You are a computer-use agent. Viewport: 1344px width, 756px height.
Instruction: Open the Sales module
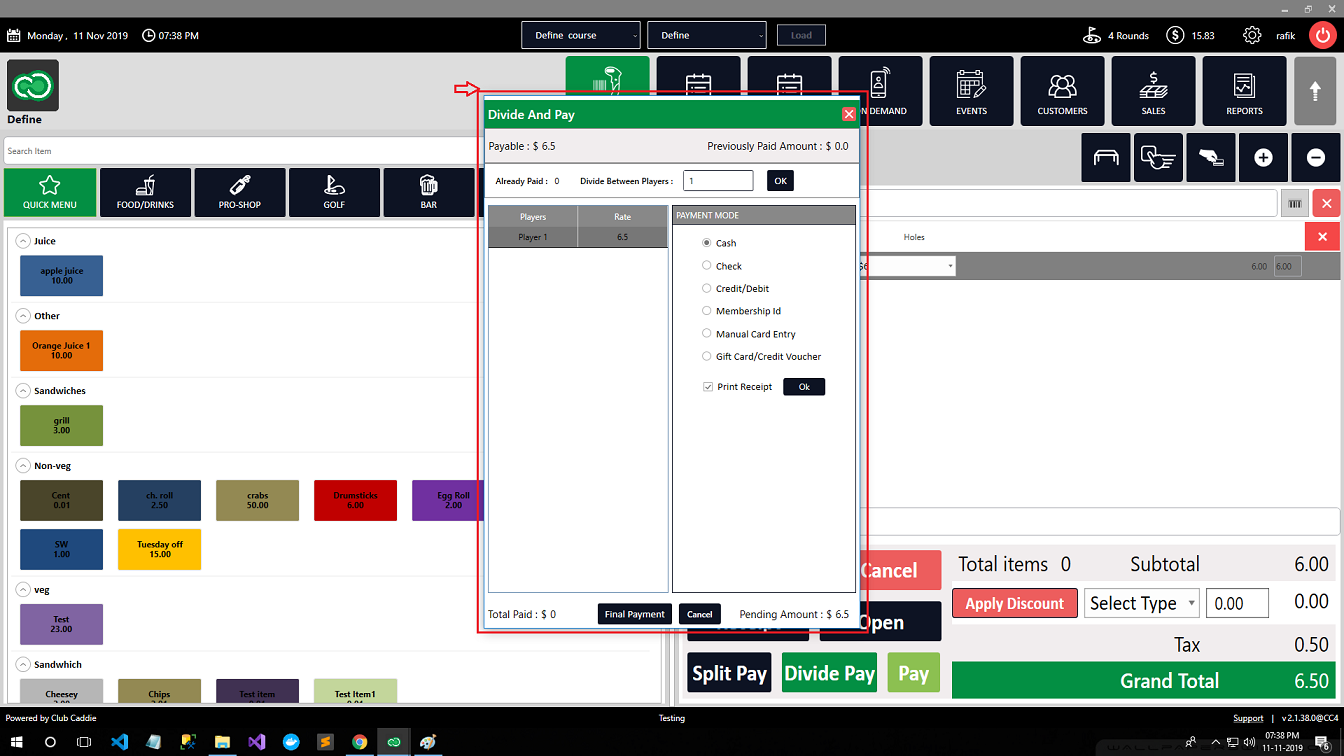[x=1153, y=91]
